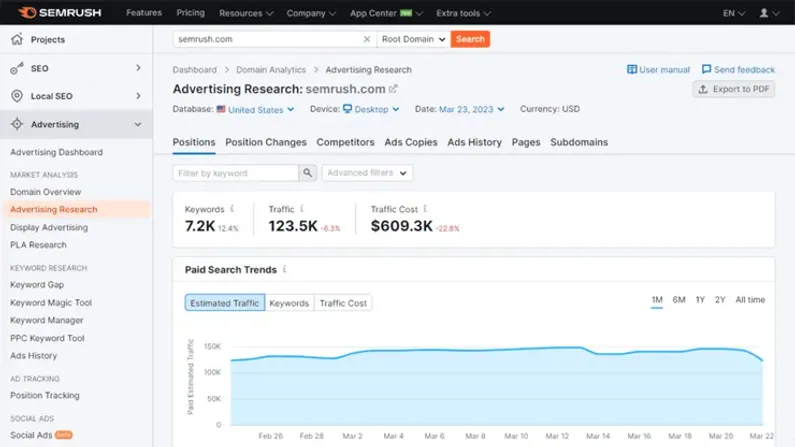Switch to the Position Changes tab
Screen dimensions: 795x447
click(x=266, y=142)
